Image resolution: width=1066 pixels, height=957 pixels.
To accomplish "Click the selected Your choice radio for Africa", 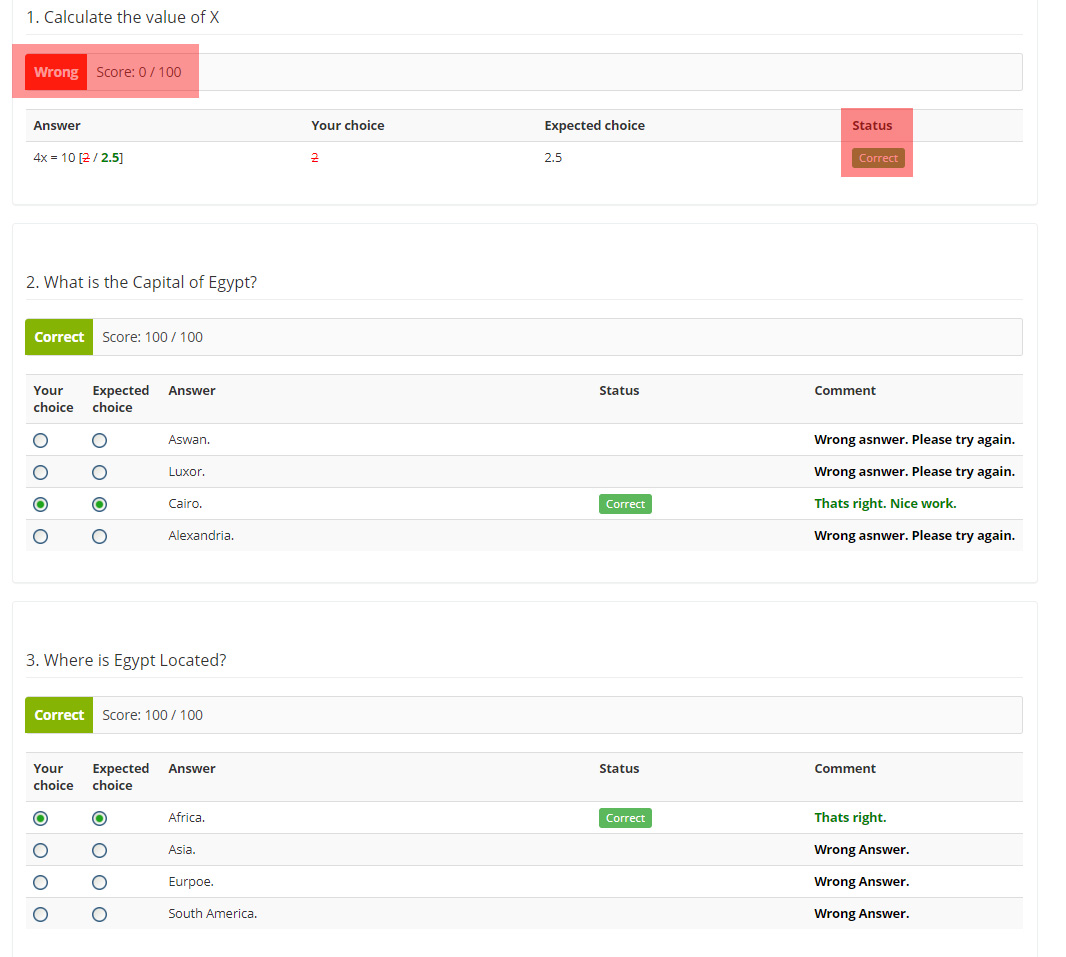I will (x=40, y=818).
